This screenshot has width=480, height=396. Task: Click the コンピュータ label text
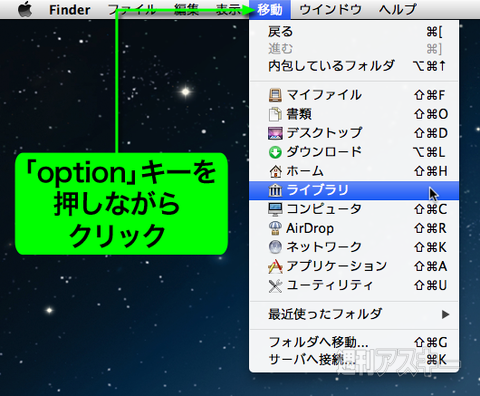pyautogui.click(x=324, y=209)
